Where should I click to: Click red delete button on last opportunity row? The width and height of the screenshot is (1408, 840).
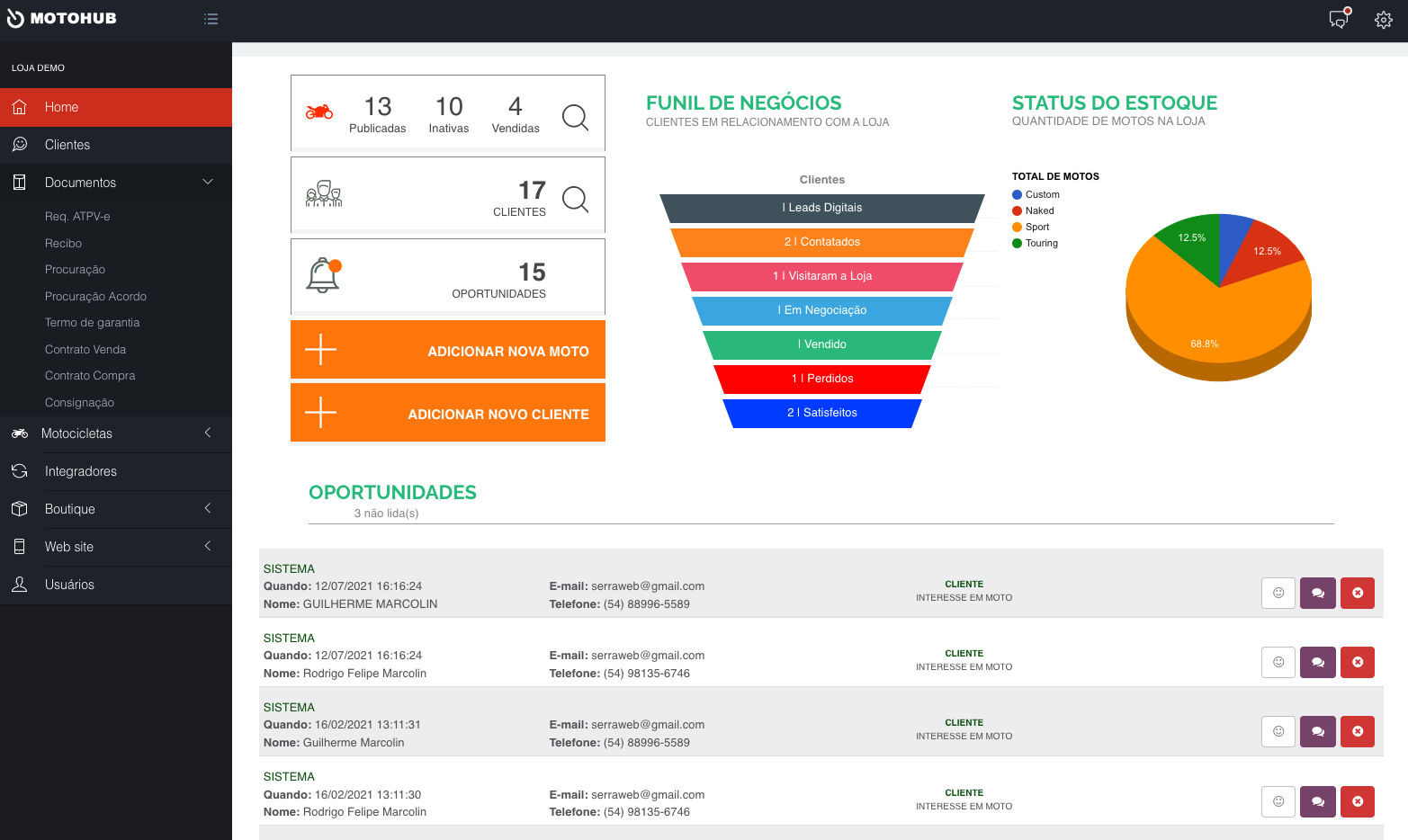coord(1357,801)
